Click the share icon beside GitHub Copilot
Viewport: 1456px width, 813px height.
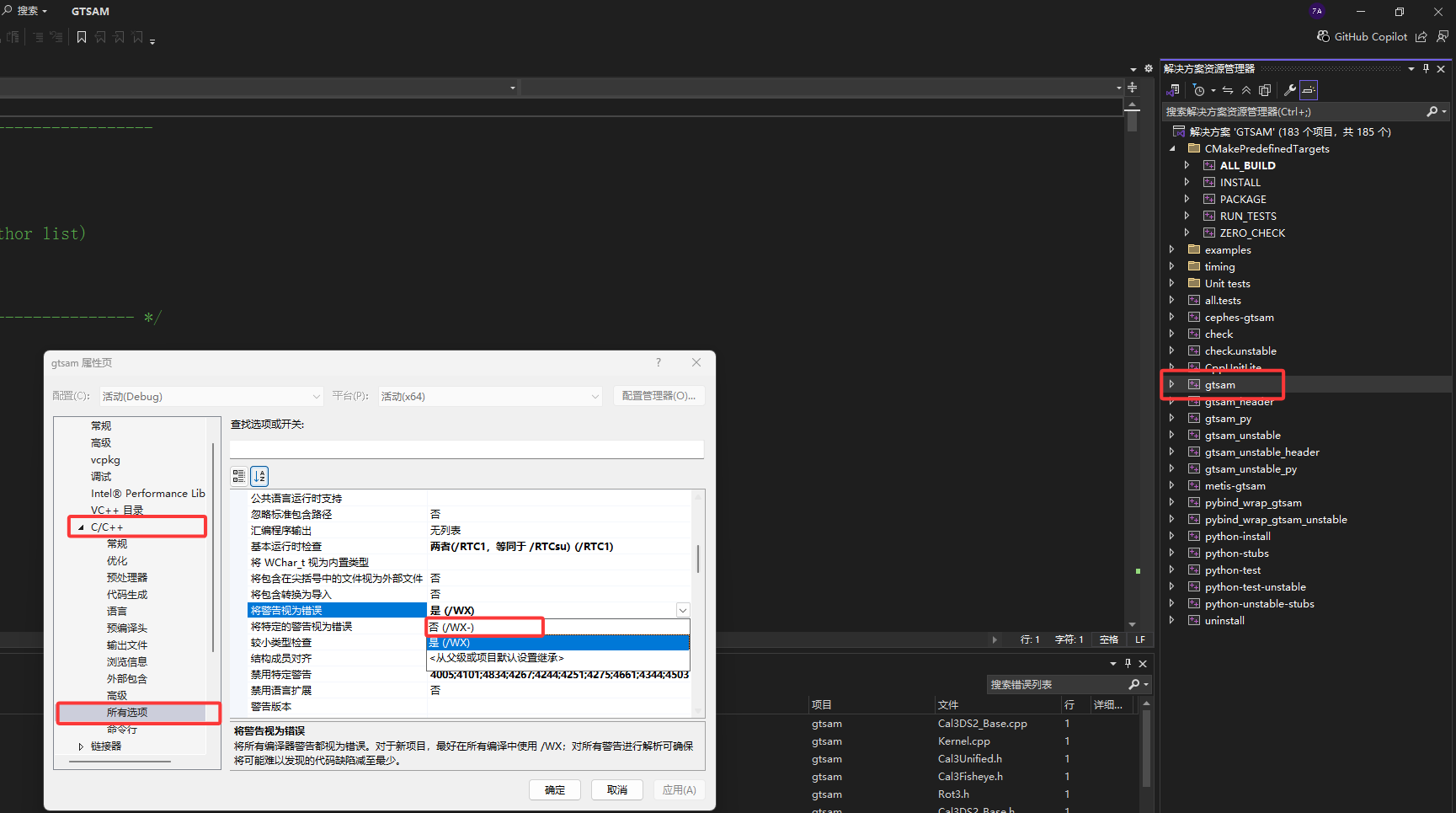tap(1421, 36)
